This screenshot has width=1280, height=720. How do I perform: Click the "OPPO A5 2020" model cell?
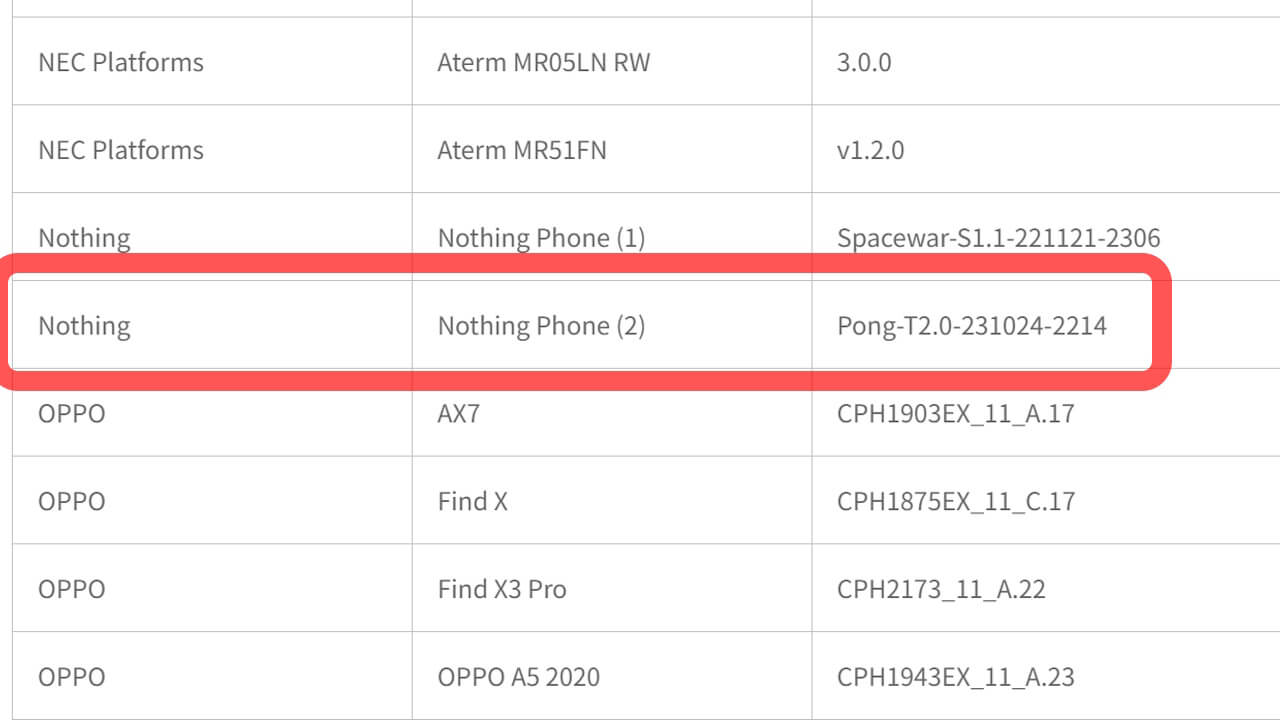tap(518, 677)
